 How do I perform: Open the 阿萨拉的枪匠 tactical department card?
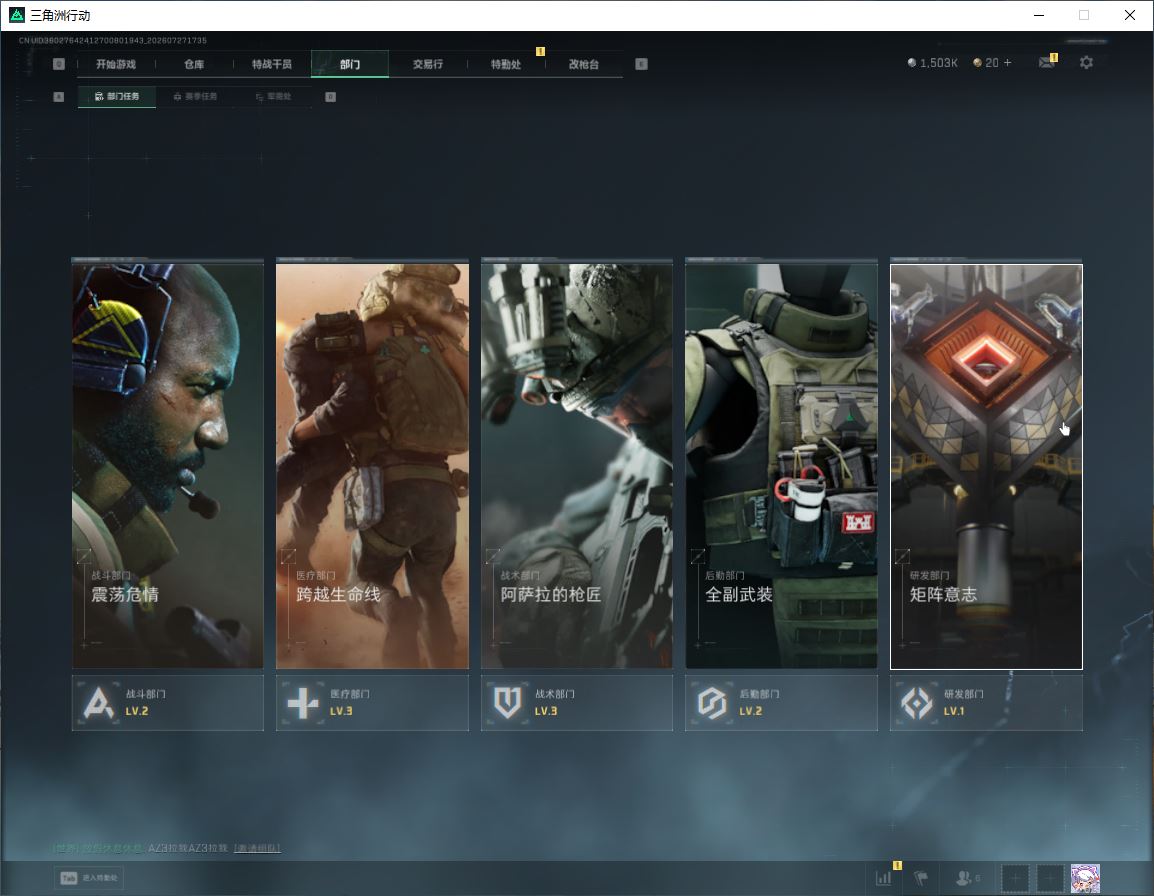pyautogui.click(x=577, y=466)
